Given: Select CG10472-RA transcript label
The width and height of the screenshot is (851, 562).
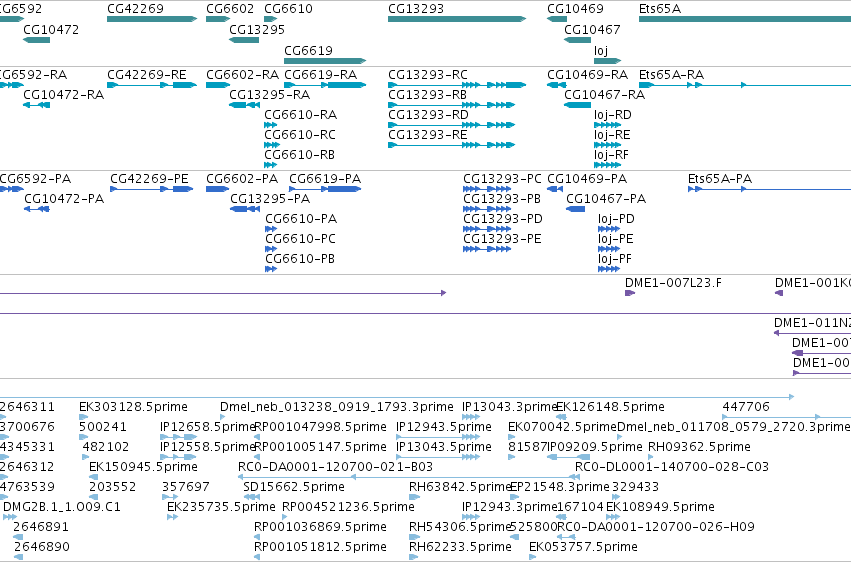Looking at the screenshot, I should 63,94.
